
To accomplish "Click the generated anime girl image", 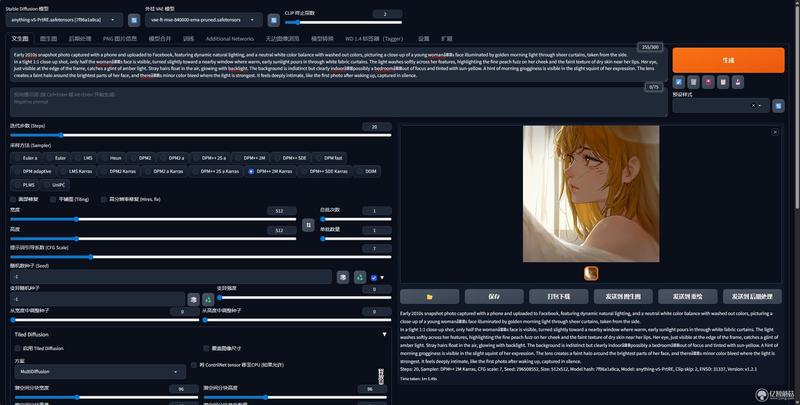I will tap(591, 194).
